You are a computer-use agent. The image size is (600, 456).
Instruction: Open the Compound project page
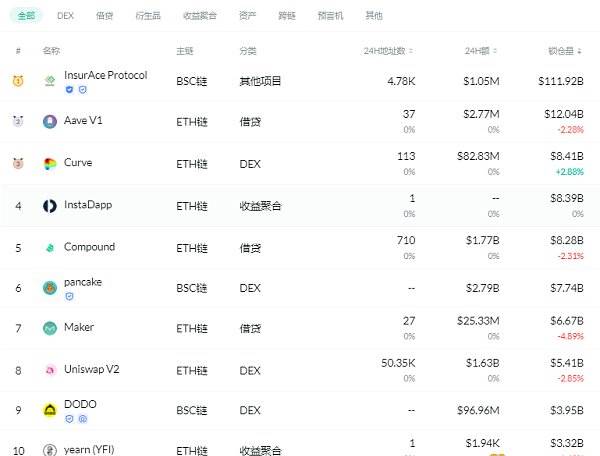(90, 247)
